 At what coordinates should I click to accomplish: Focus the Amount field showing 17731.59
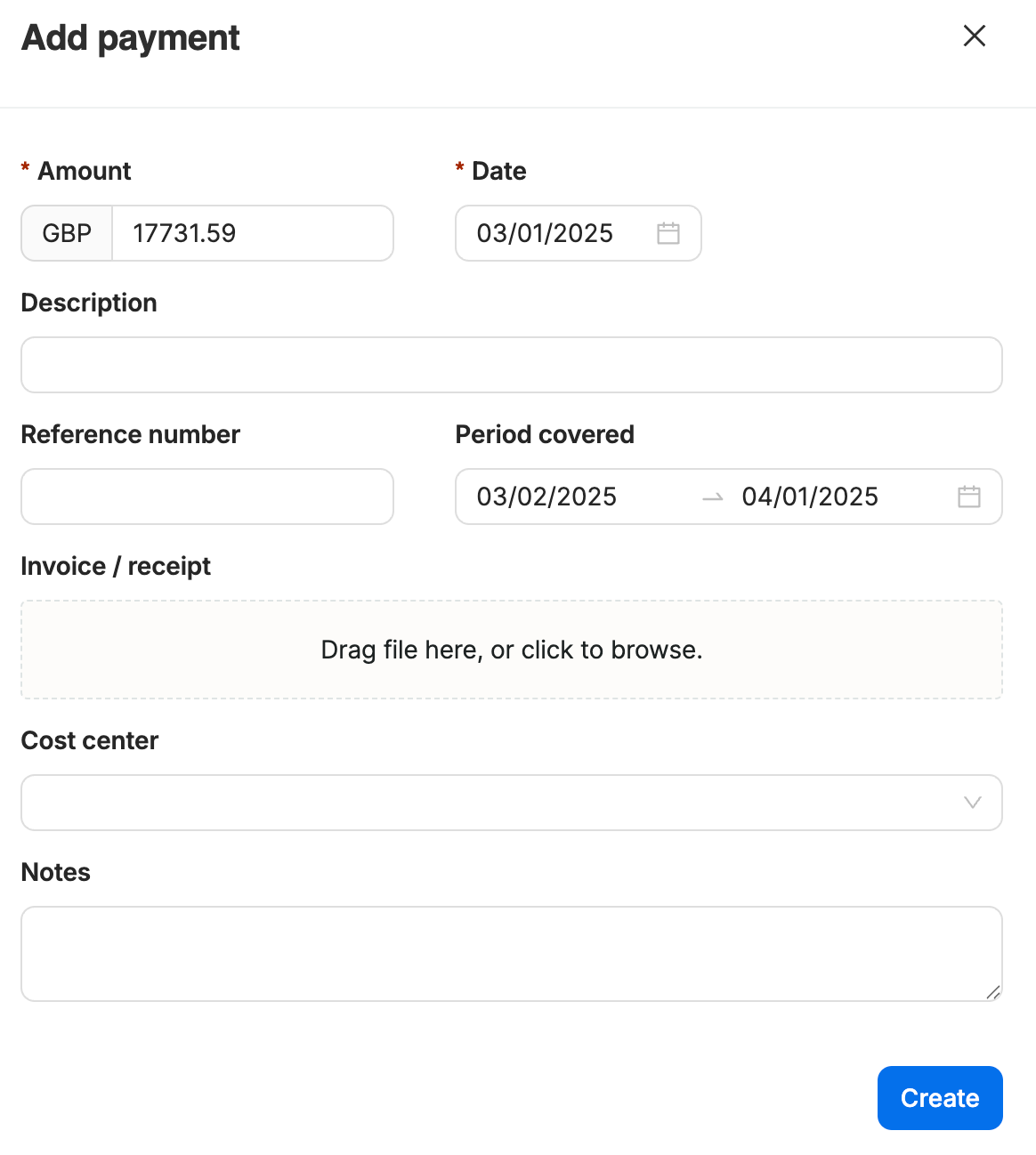pos(251,233)
